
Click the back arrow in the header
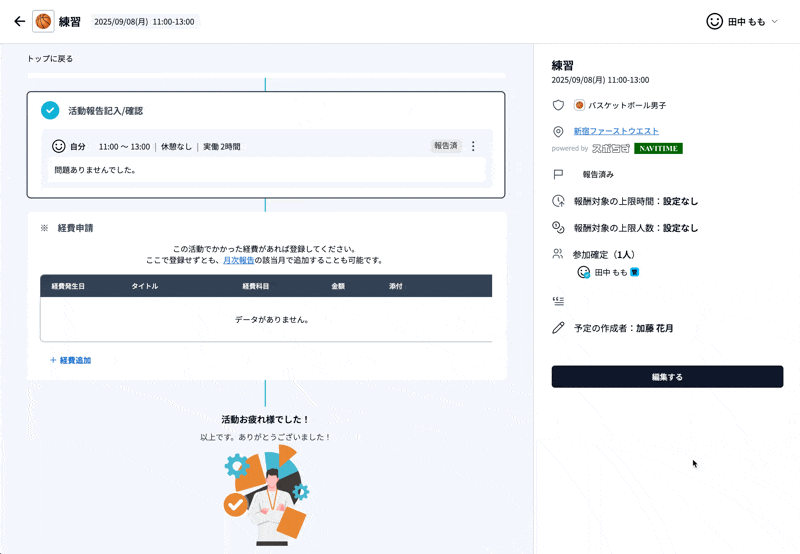(x=19, y=21)
